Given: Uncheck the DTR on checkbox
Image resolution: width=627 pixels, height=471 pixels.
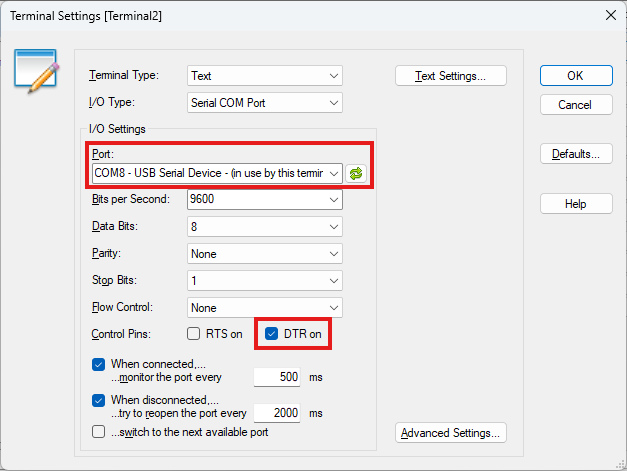Looking at the screenshot, I should [x=272, y=333].
